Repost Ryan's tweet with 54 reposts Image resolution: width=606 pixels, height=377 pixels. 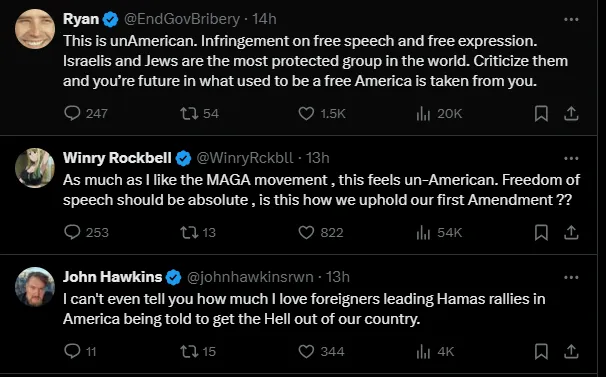(199, 113)
